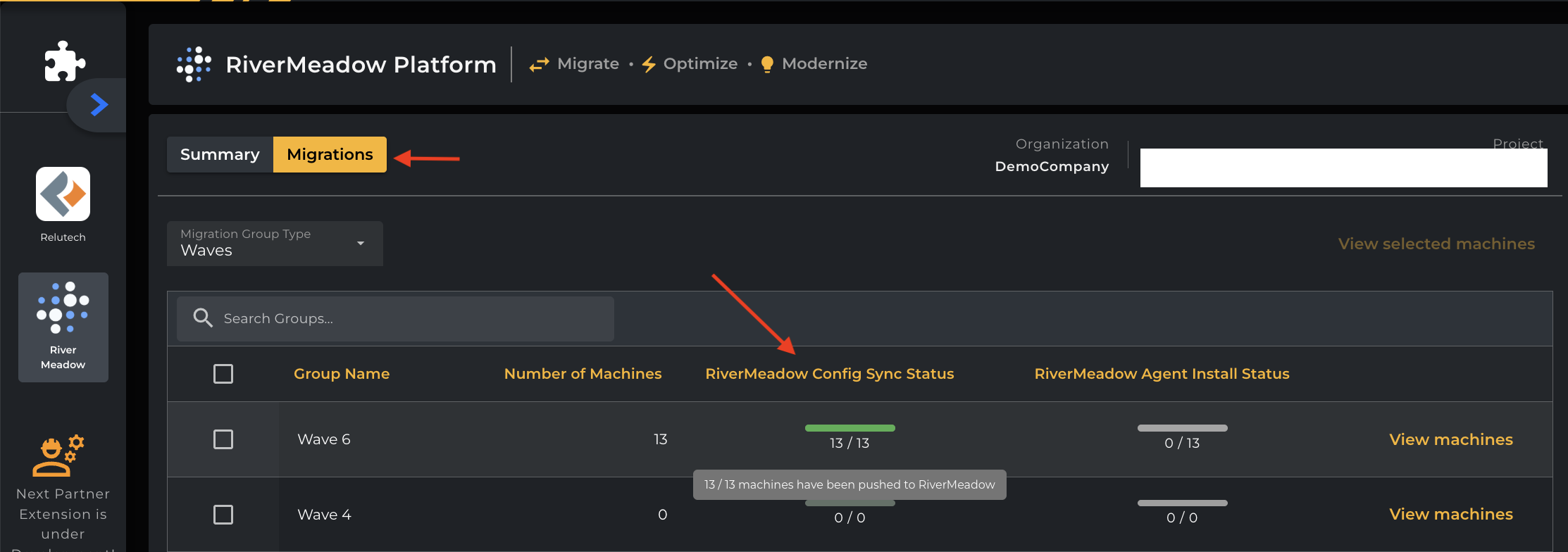Click RiverMeadow Agent Install Status header

[1162, 374]
